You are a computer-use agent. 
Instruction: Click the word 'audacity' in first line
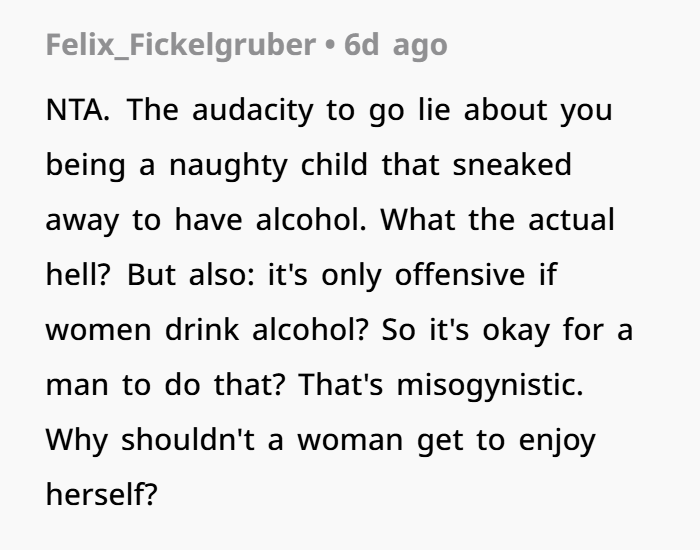[x=253, y=109]
